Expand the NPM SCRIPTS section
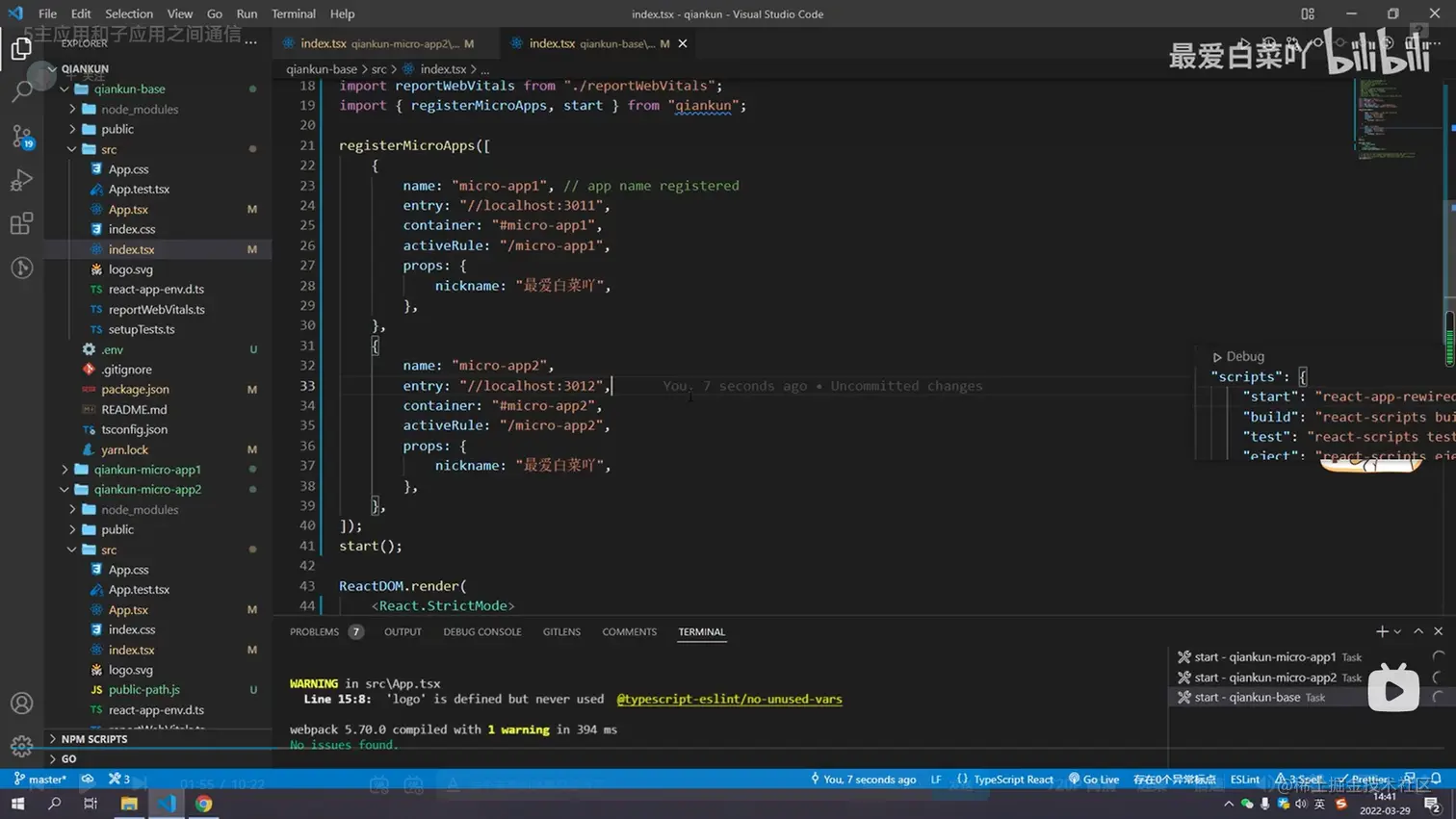The width and height of the screenshot is (1456, 819). pos(93,739)
